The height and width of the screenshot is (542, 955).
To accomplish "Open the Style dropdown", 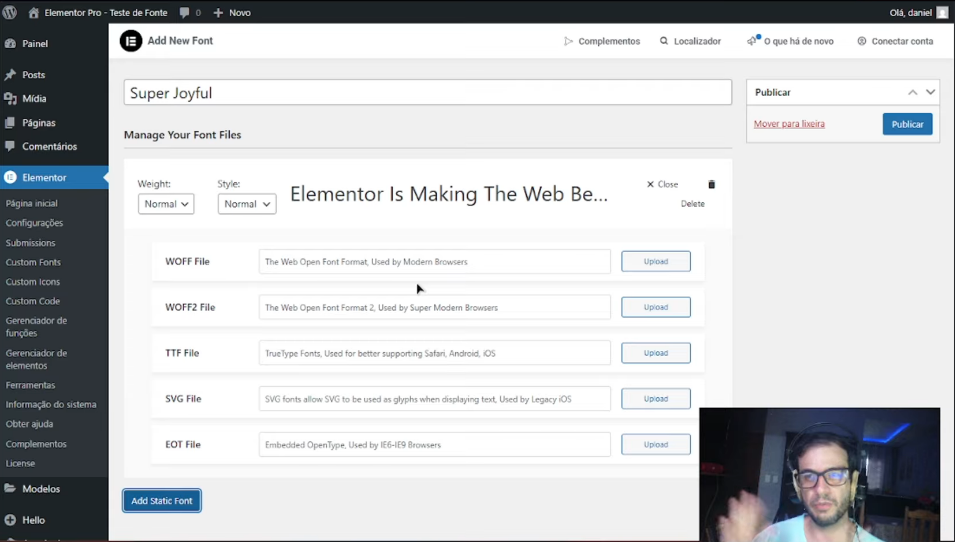I will pos(246,204).
